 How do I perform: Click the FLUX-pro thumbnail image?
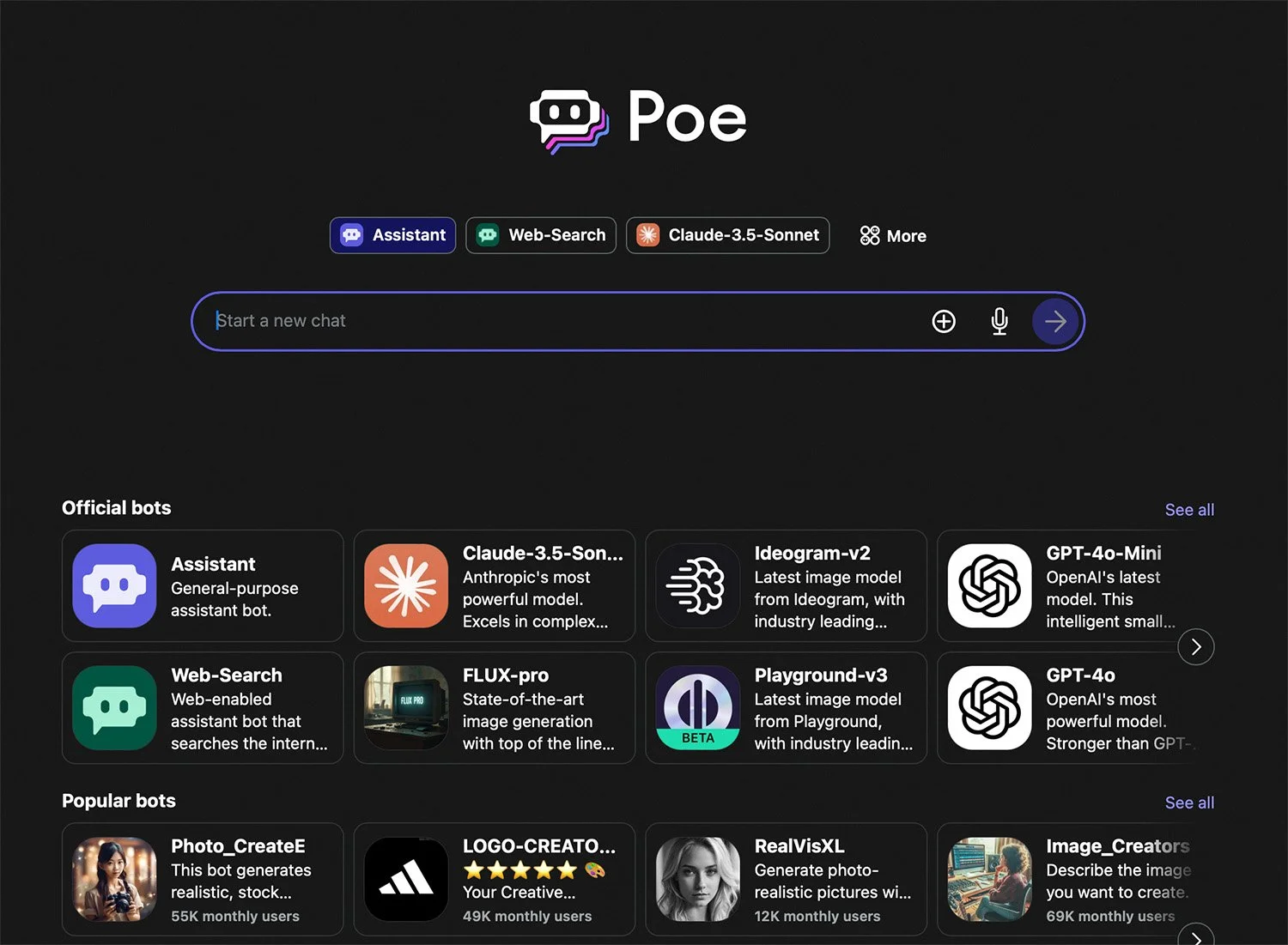click(406, 707)
